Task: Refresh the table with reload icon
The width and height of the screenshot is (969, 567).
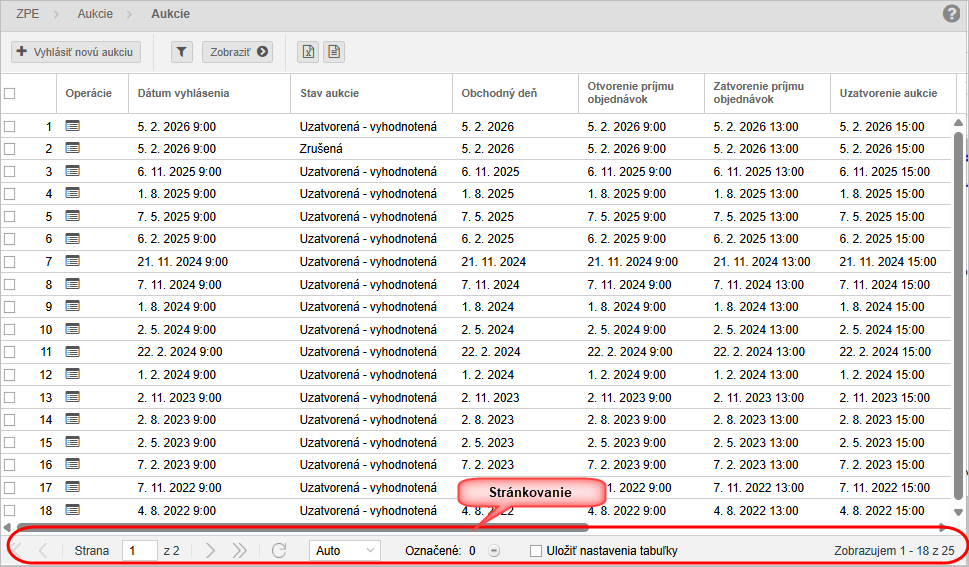Action: click(279, 550)
